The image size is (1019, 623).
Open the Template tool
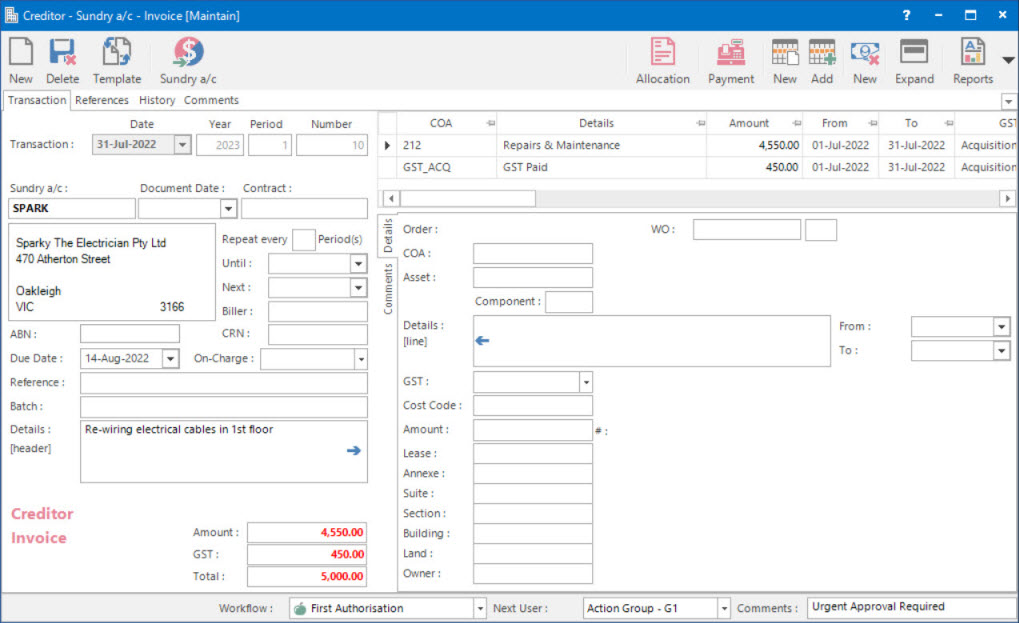117,55
